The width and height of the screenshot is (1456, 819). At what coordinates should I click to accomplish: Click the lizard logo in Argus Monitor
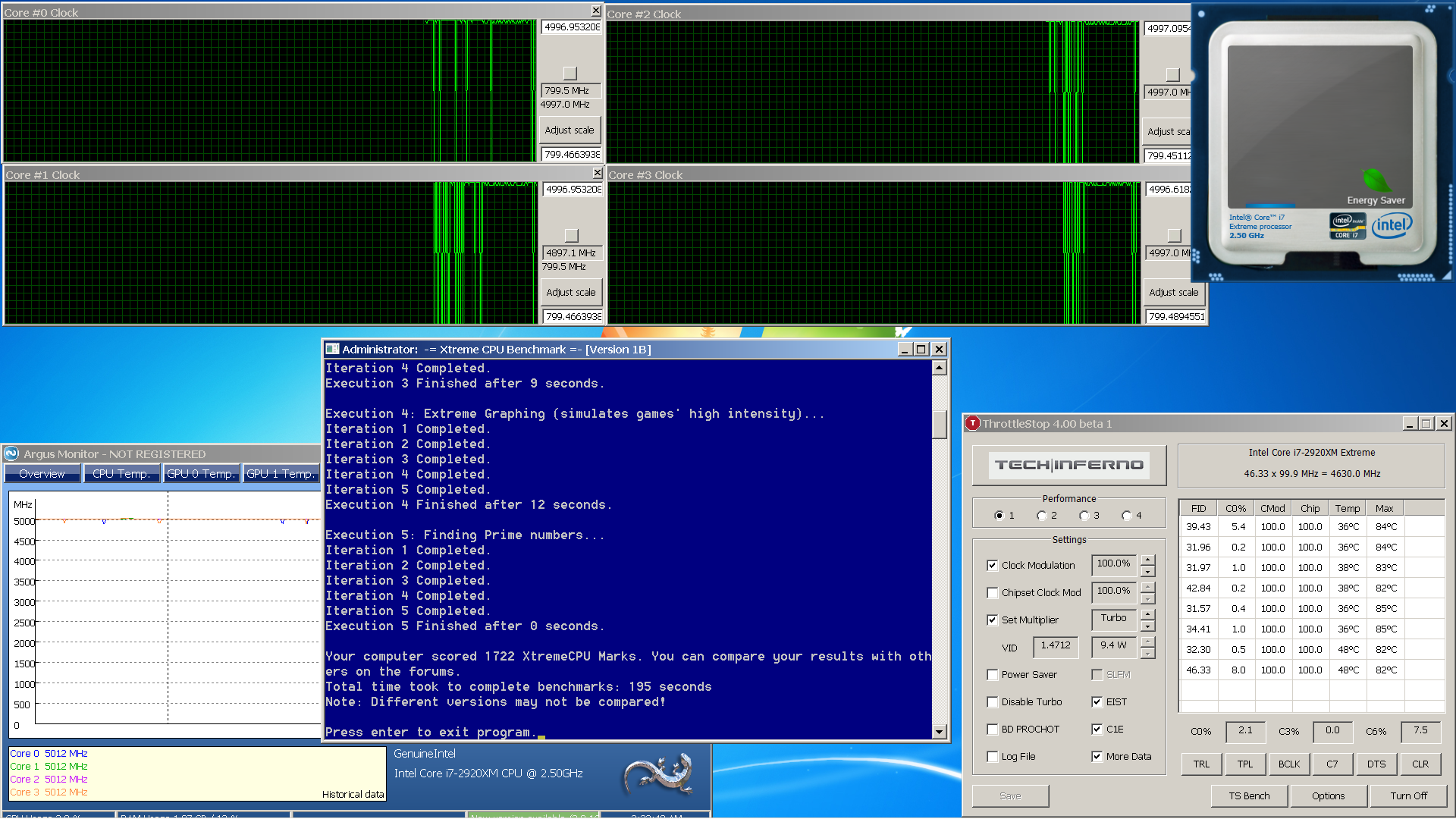659,773
